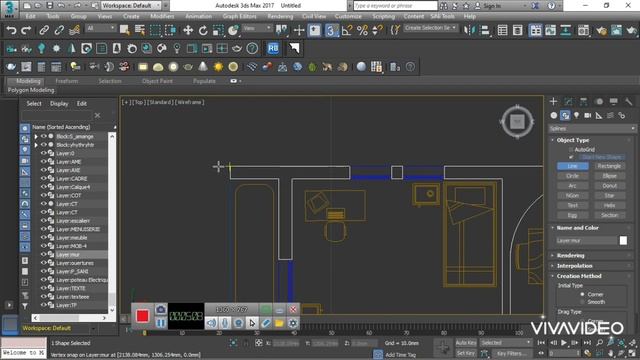The image size is (640, 360).
Task: Toggle Start New Shape checkbox
Action: click(571, 157)
